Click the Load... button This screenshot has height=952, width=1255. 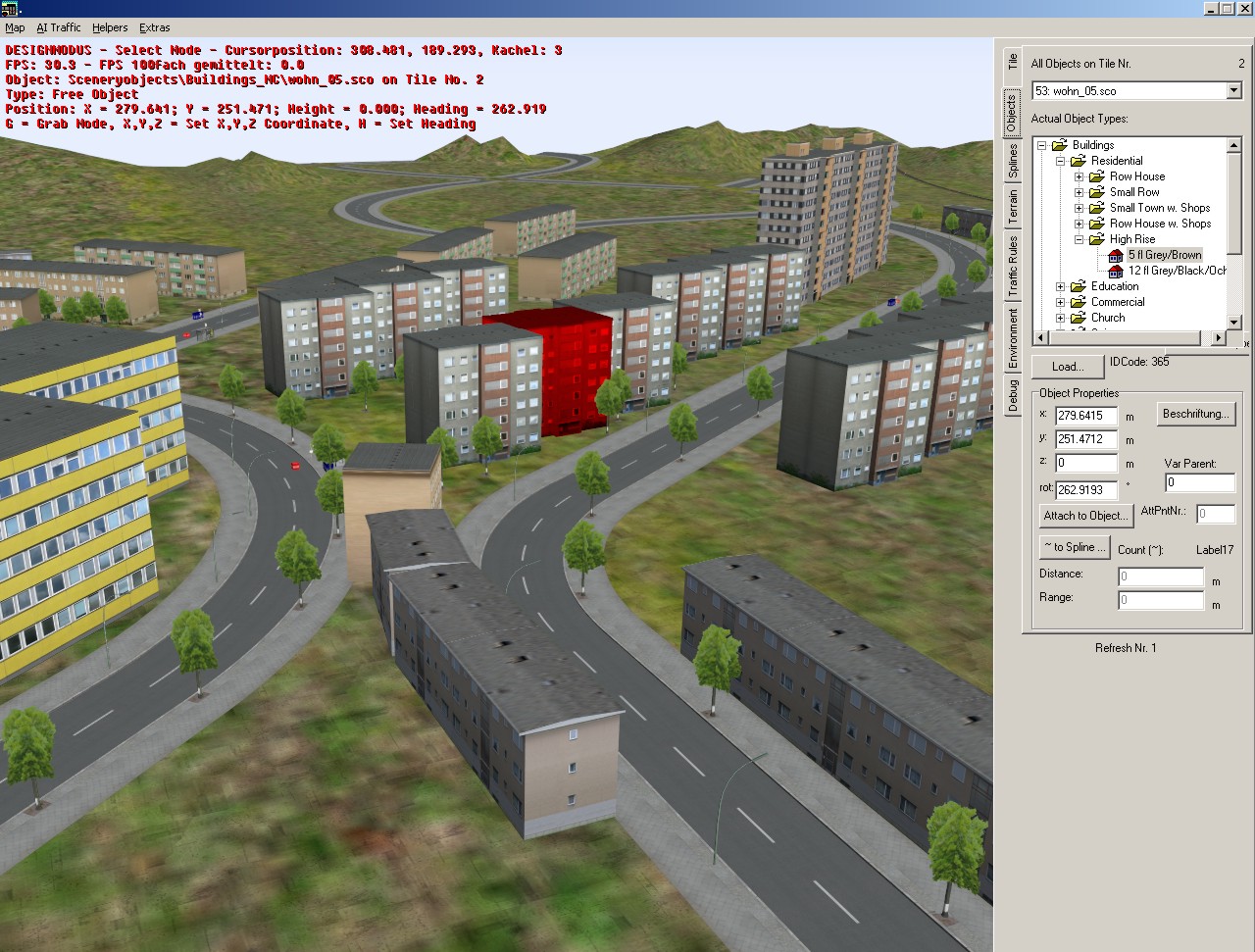point(1067,367)
